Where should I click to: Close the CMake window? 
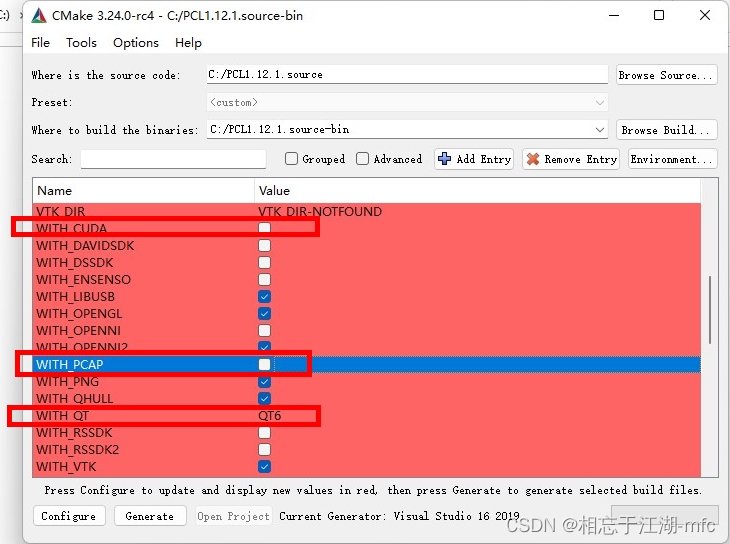click(704, 15)
